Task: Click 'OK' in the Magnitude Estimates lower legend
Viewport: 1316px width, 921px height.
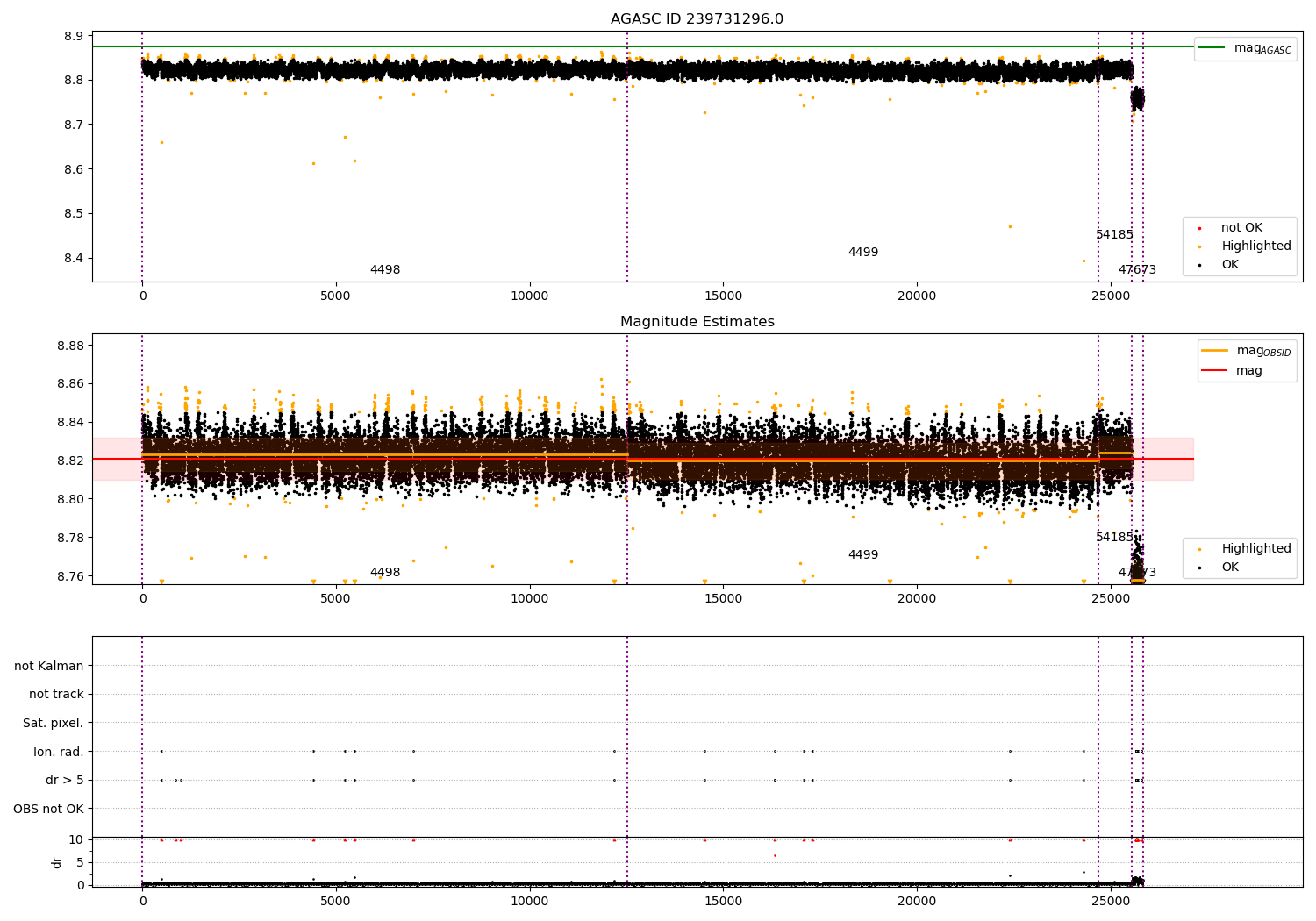Action: [x=1230, y=568]
